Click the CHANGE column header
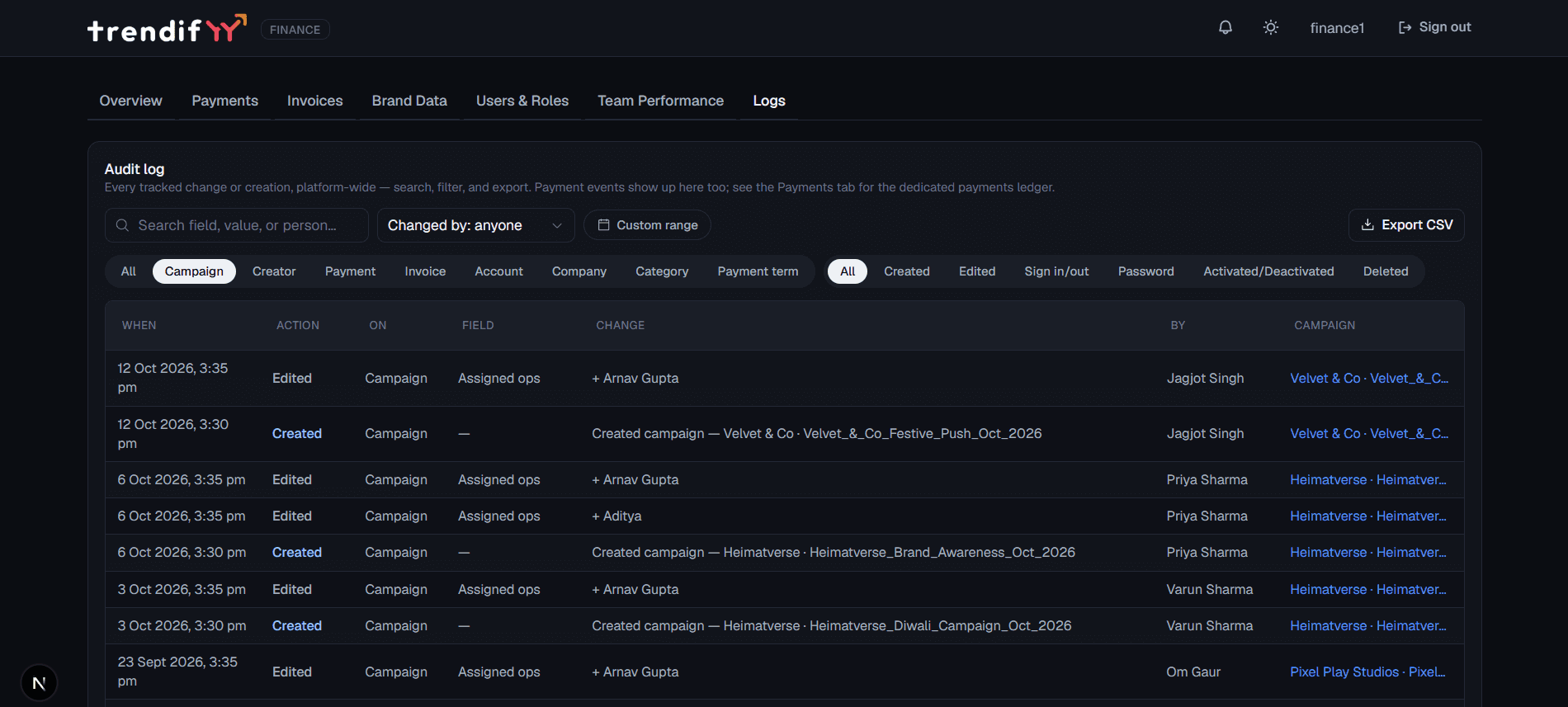 [621, 325]
